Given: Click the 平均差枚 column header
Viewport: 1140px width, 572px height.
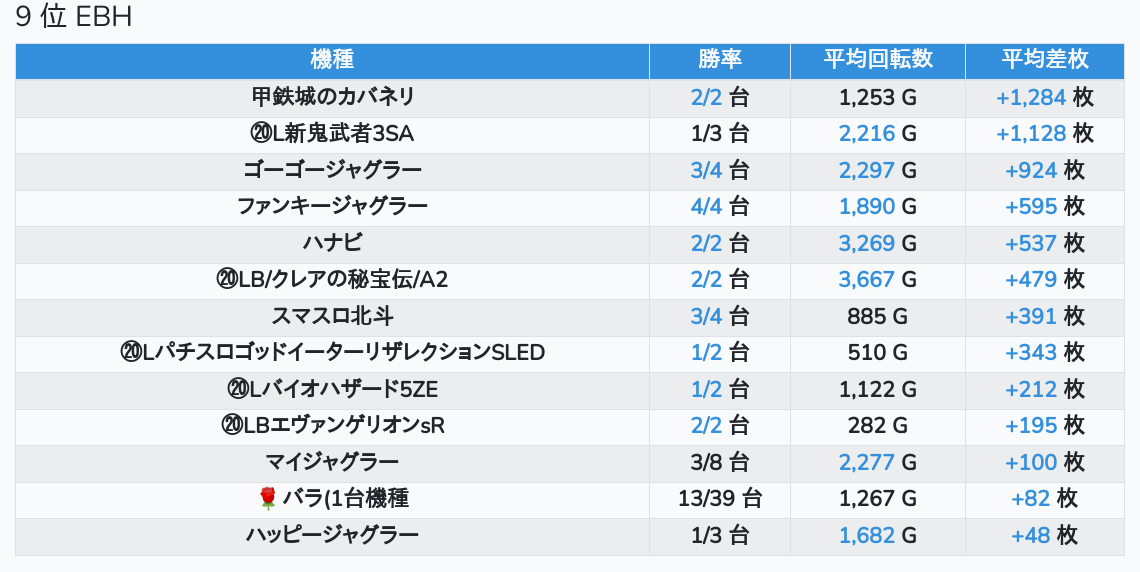Looking at the screenshot, I should (1044, 60).
